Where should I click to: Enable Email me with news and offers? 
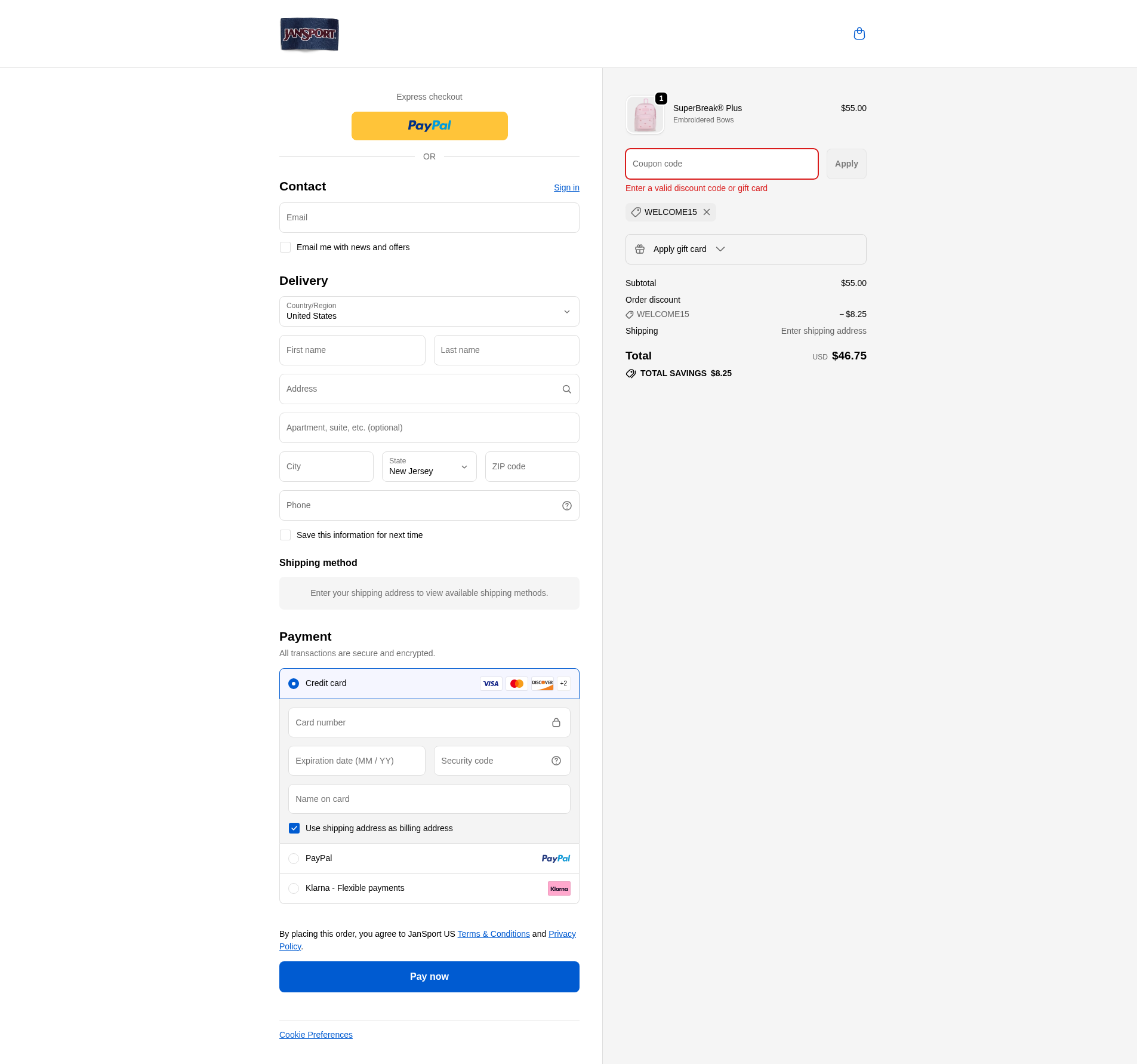pyautogui.click(x=285, y=247)
